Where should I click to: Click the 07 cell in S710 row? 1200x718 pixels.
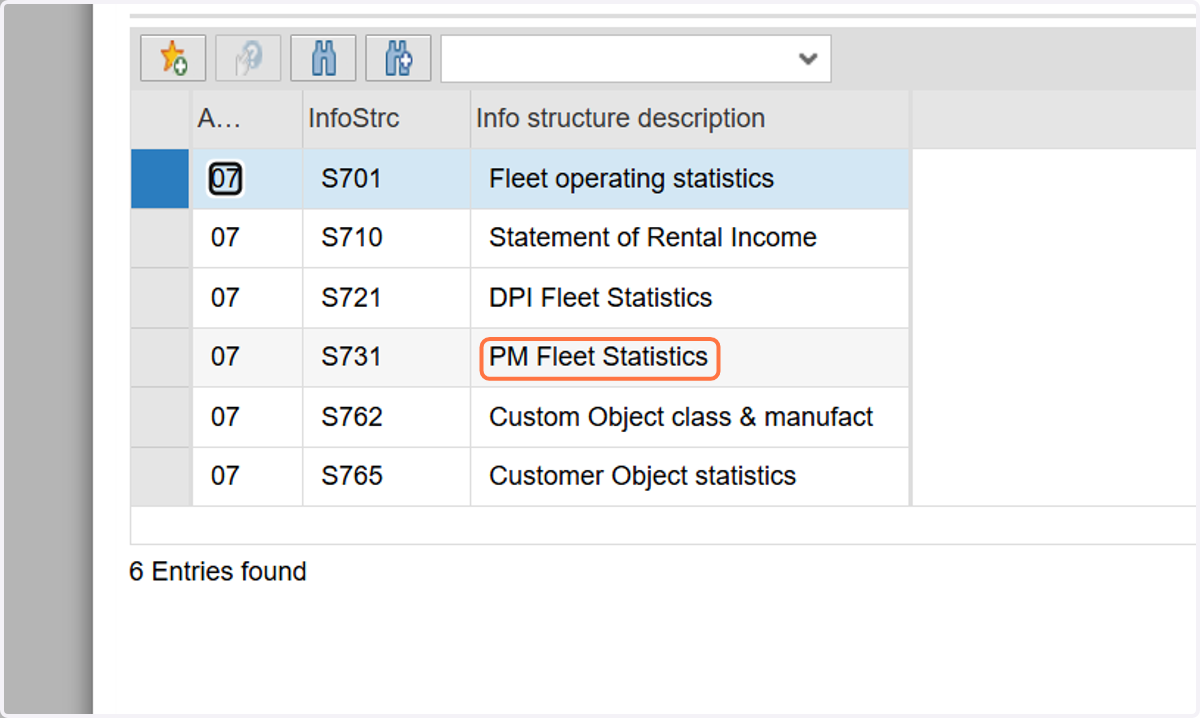tap(246, 238)
